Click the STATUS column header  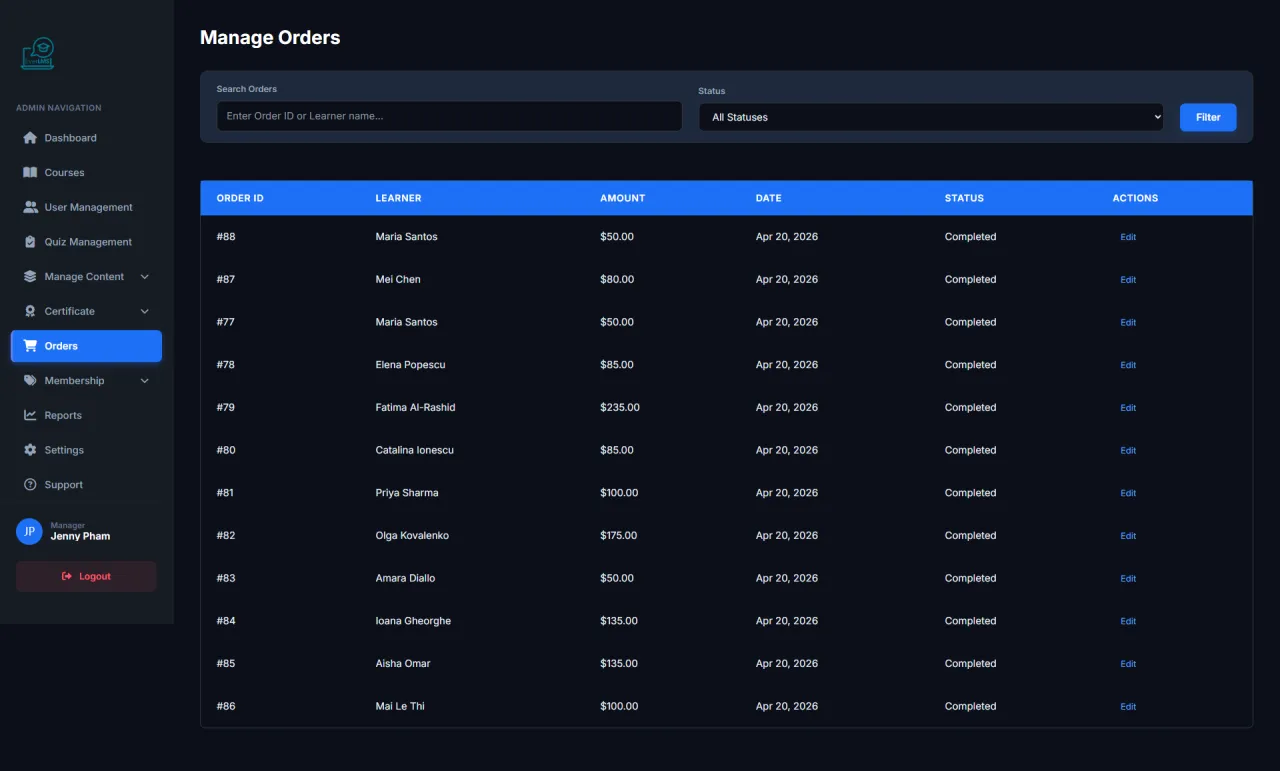coord(964,198)
